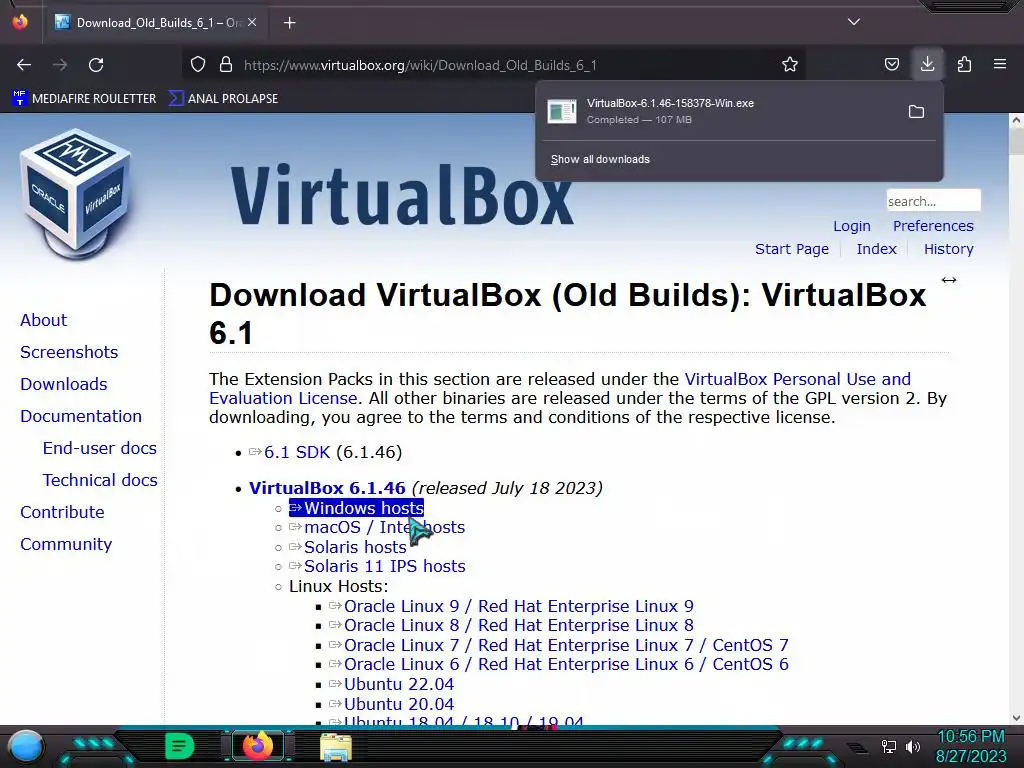
Task: Go to Start Page
Action: pos(792,249)
